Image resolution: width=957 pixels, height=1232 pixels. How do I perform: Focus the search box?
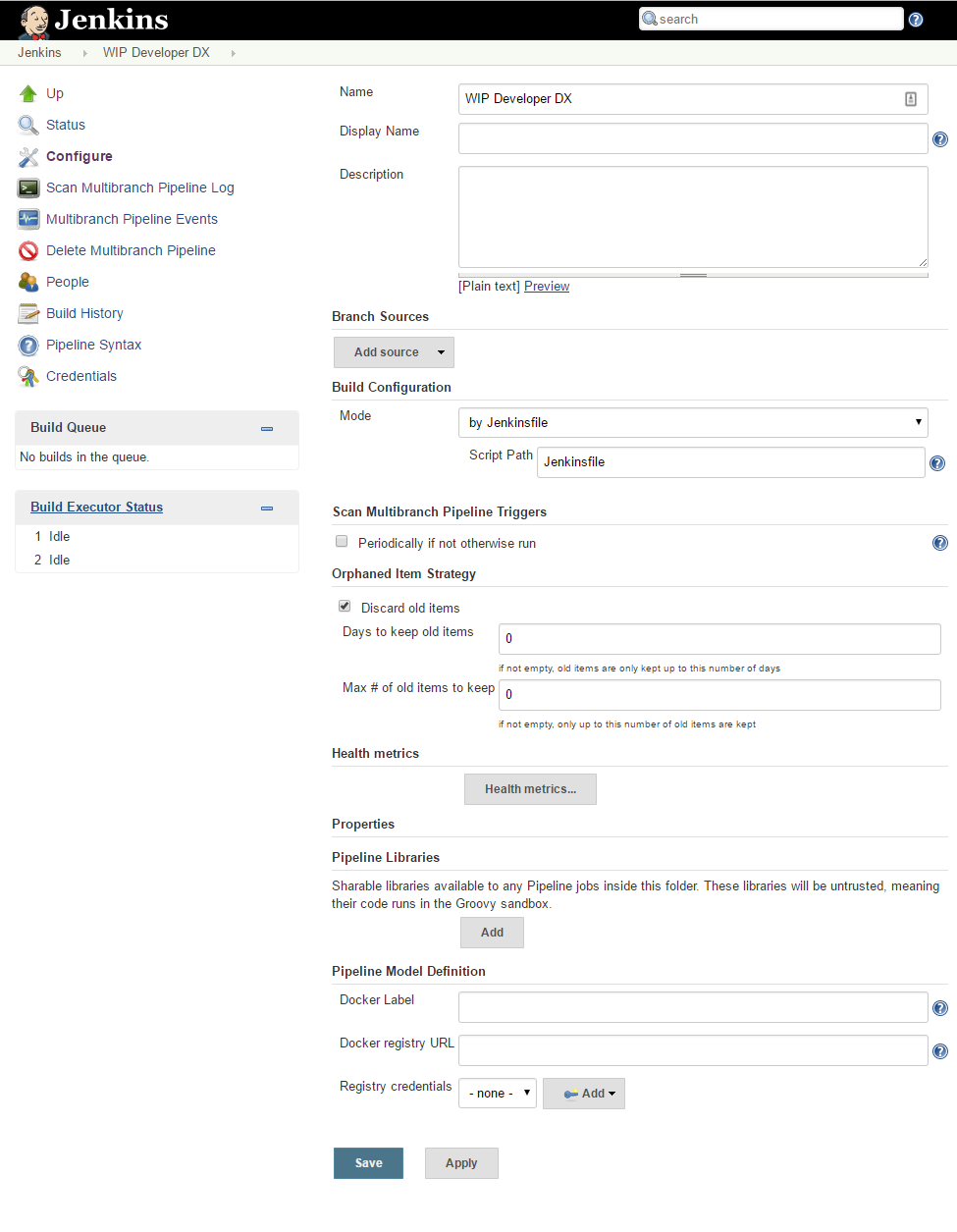(771, 19)
